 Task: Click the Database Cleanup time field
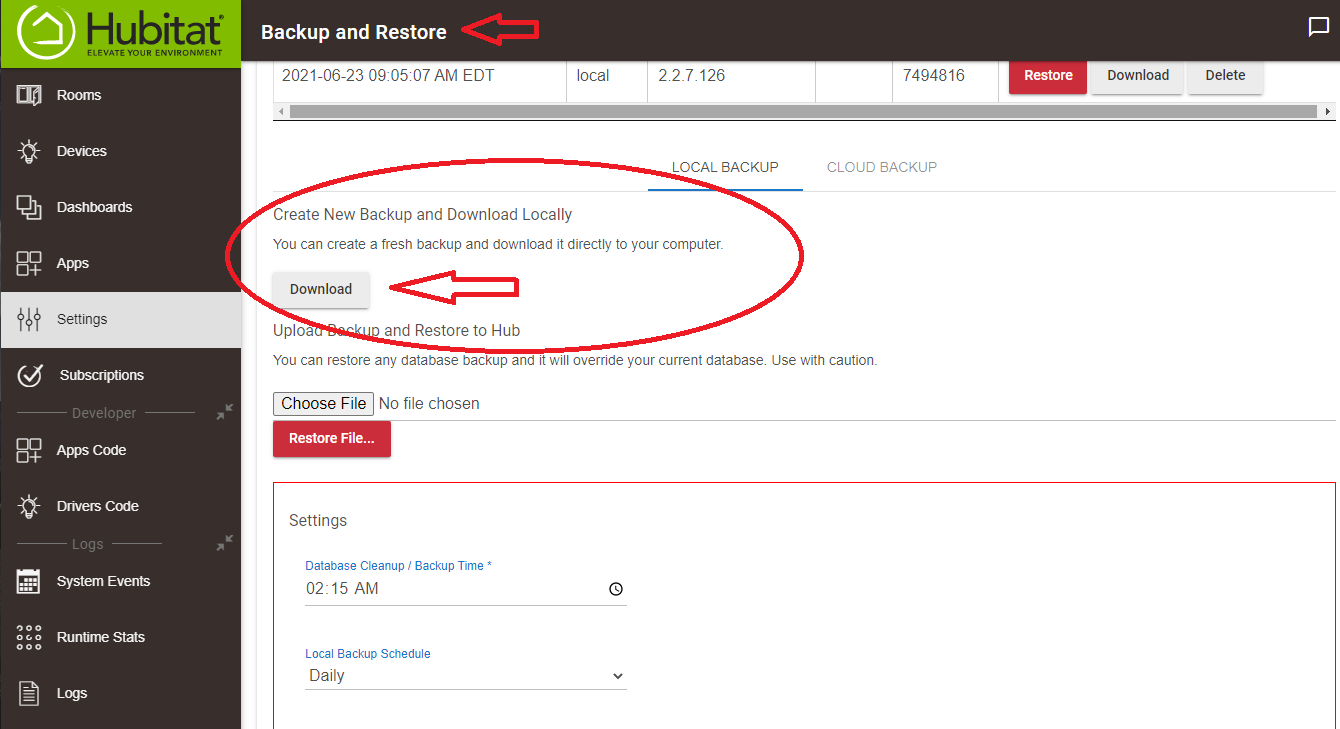[x=450, y=589]
